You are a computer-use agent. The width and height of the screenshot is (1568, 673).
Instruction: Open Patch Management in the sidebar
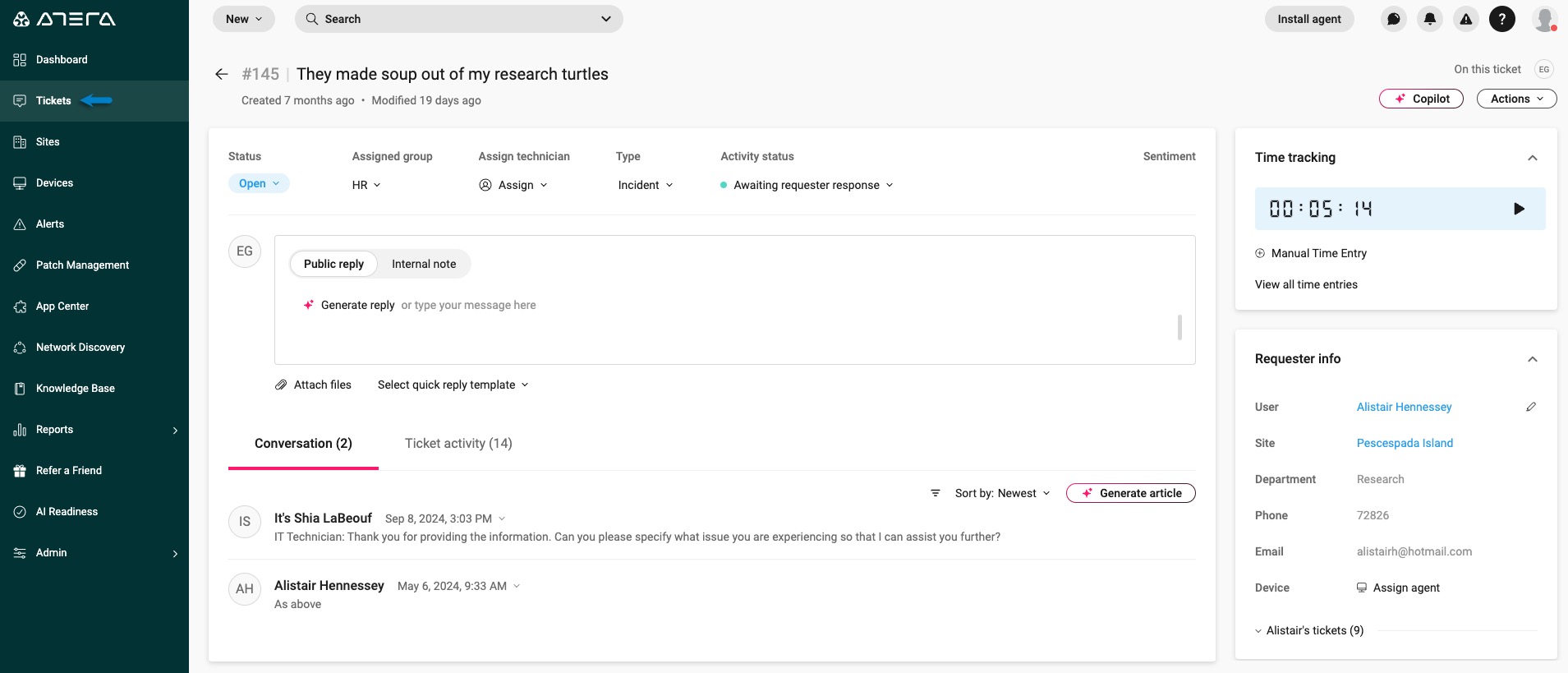click(x=82, y=265)
